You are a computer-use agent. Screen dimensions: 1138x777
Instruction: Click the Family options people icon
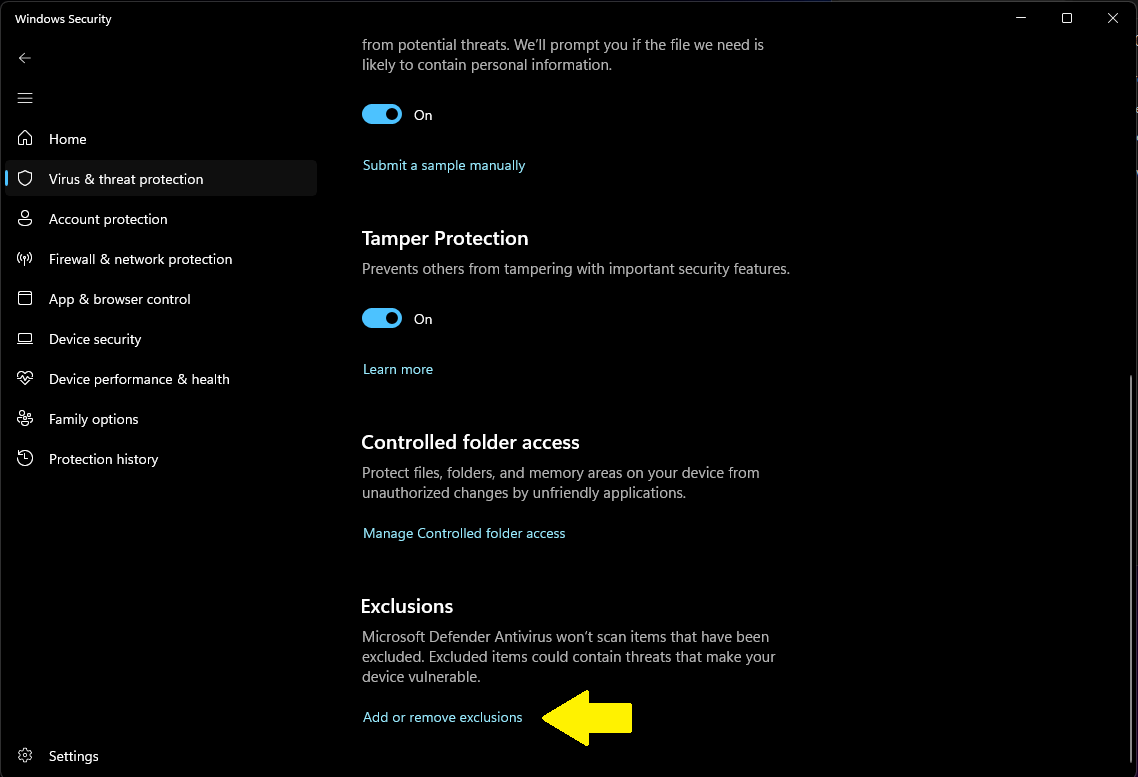(26, 419)
